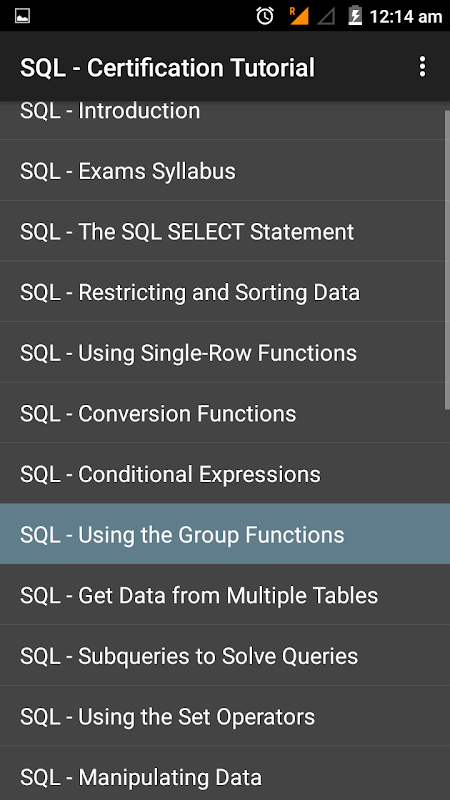Open SQL - Manipulating Data
The image size is (450, 800).
point(225,774)
